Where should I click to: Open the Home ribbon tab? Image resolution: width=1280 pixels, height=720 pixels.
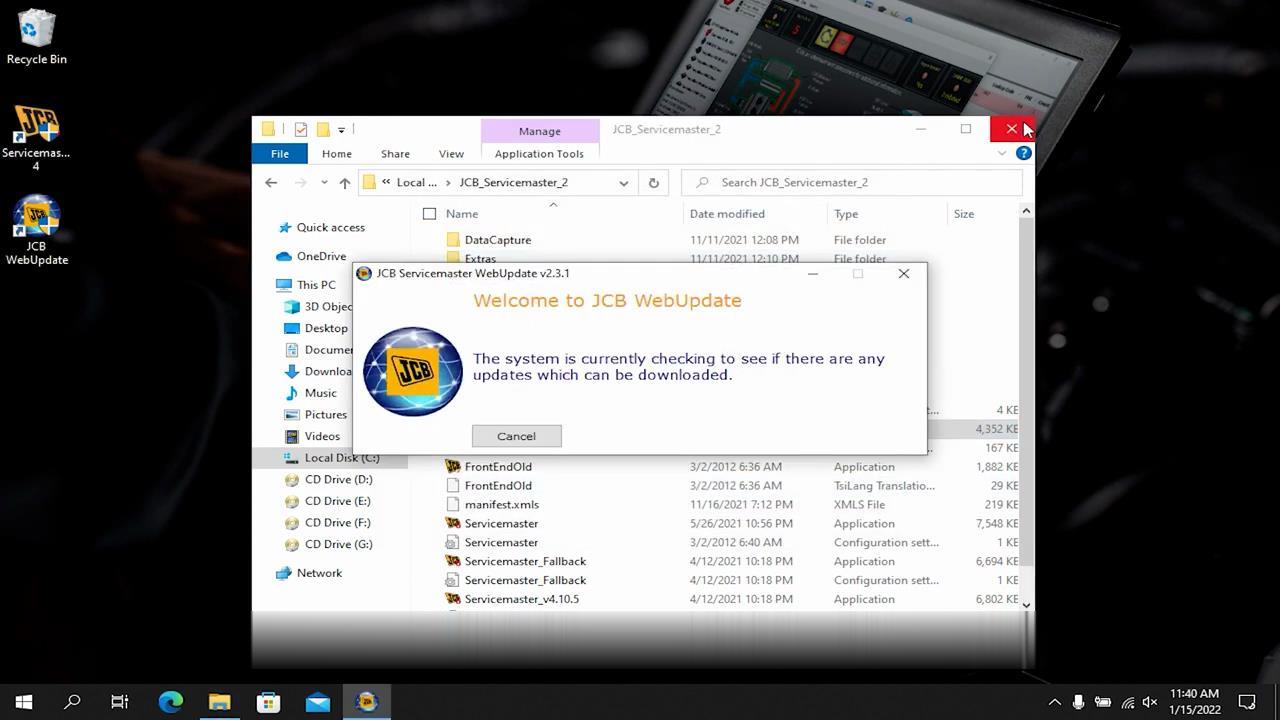(x=337, y=154)
